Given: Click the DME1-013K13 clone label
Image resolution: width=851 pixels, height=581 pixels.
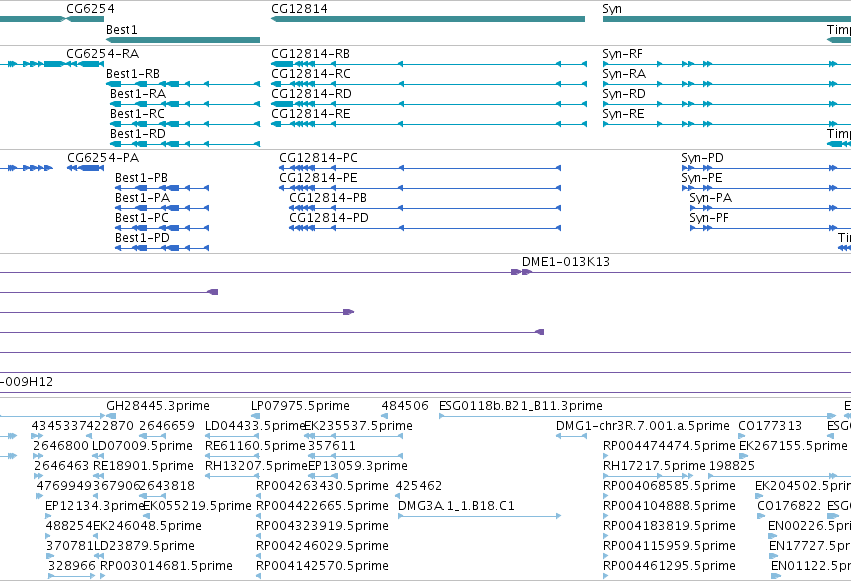Looking at the screenshot, I should 566,261.
